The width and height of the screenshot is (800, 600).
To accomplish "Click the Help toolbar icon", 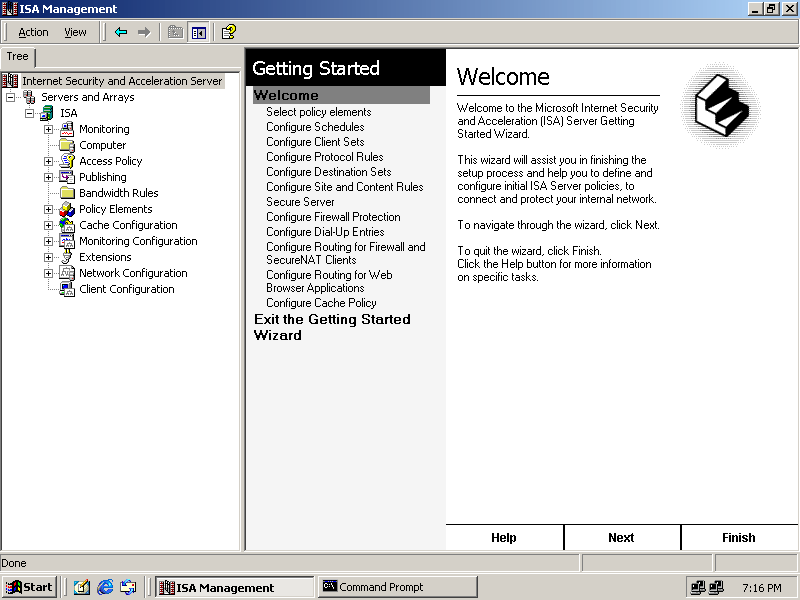I will coord(229,32).
